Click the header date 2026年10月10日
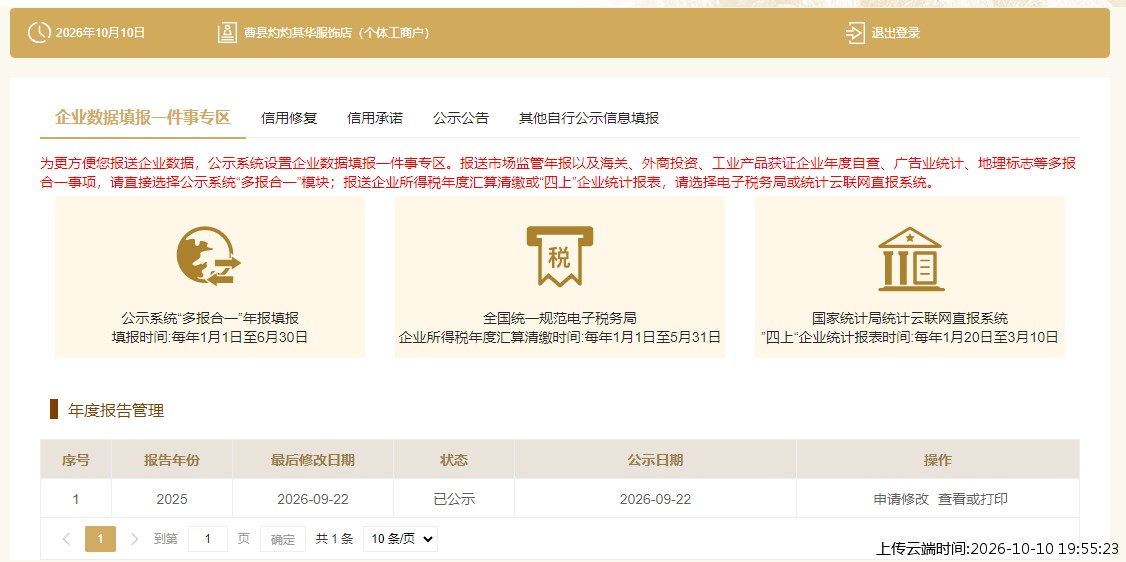1126x562 pixels. tap(101, 33)
